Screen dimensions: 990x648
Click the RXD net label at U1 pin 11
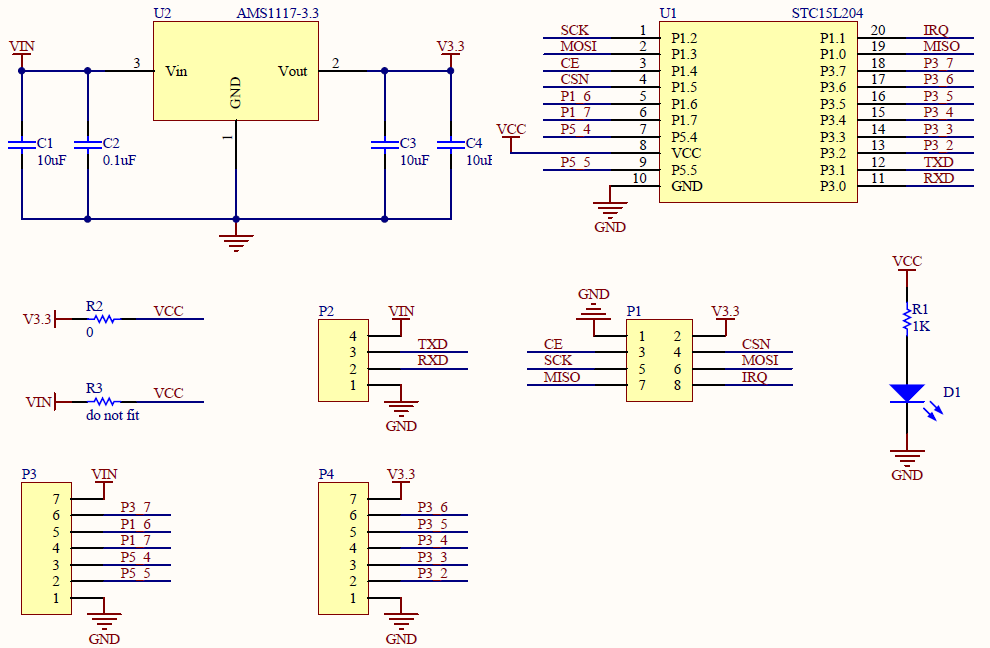tap(939, 178)
